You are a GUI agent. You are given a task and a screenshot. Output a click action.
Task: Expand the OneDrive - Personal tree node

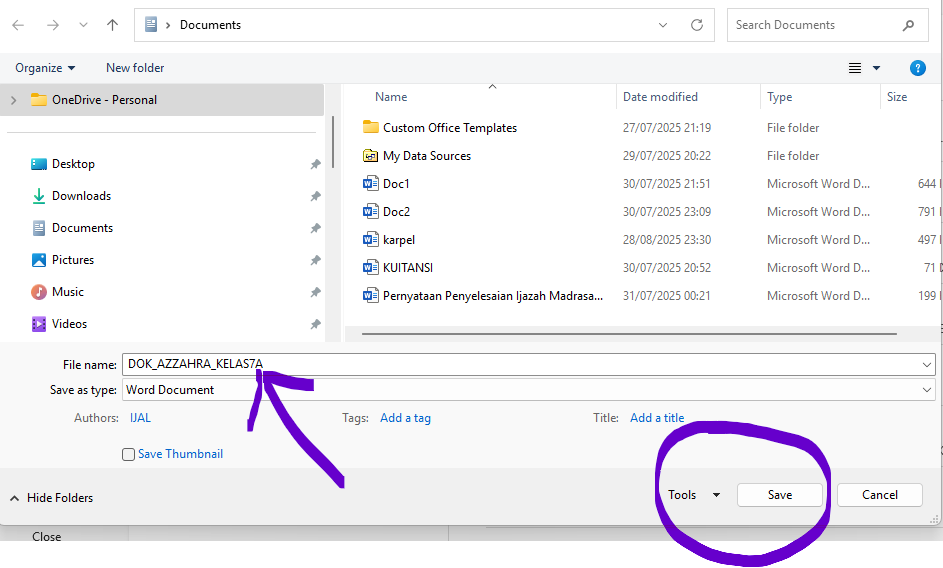click(x=13, y=100)
